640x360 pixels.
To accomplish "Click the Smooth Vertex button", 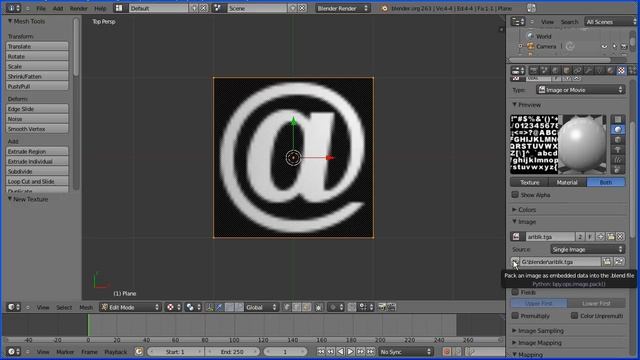I will 37,129.
